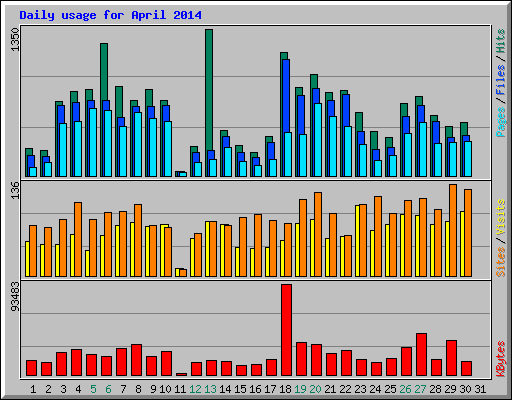Click the orange 'Sites' legend label

click(501, 262)
